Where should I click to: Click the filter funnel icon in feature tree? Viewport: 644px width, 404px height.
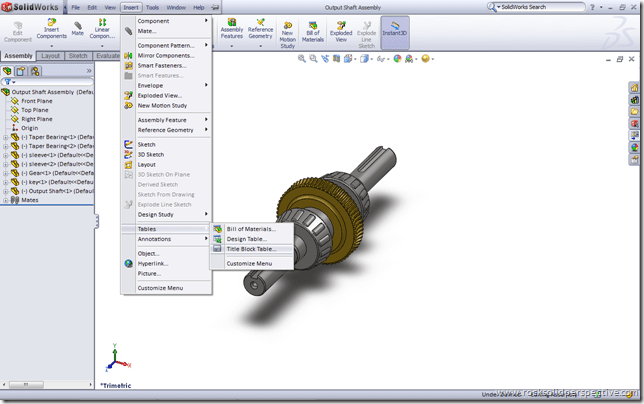[x=7, y=82]
